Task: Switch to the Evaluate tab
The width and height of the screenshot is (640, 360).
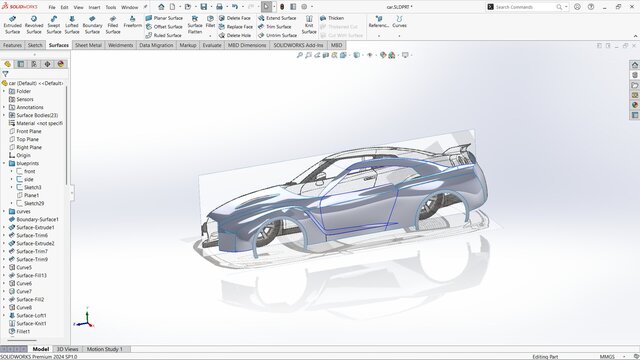Action: [212, 45]
